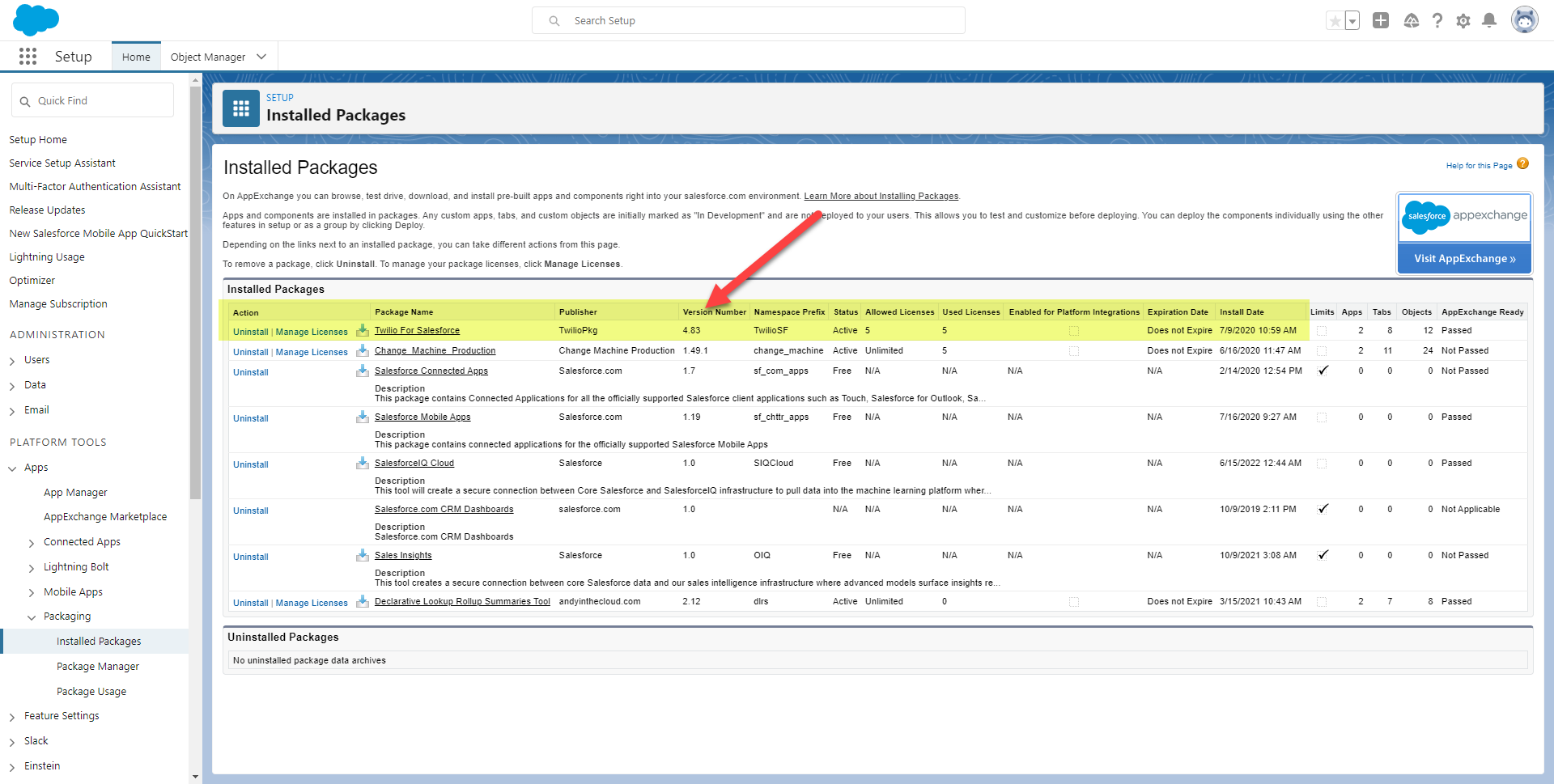Open the favorites list dropdown arrow

(x=1352, y=21)
